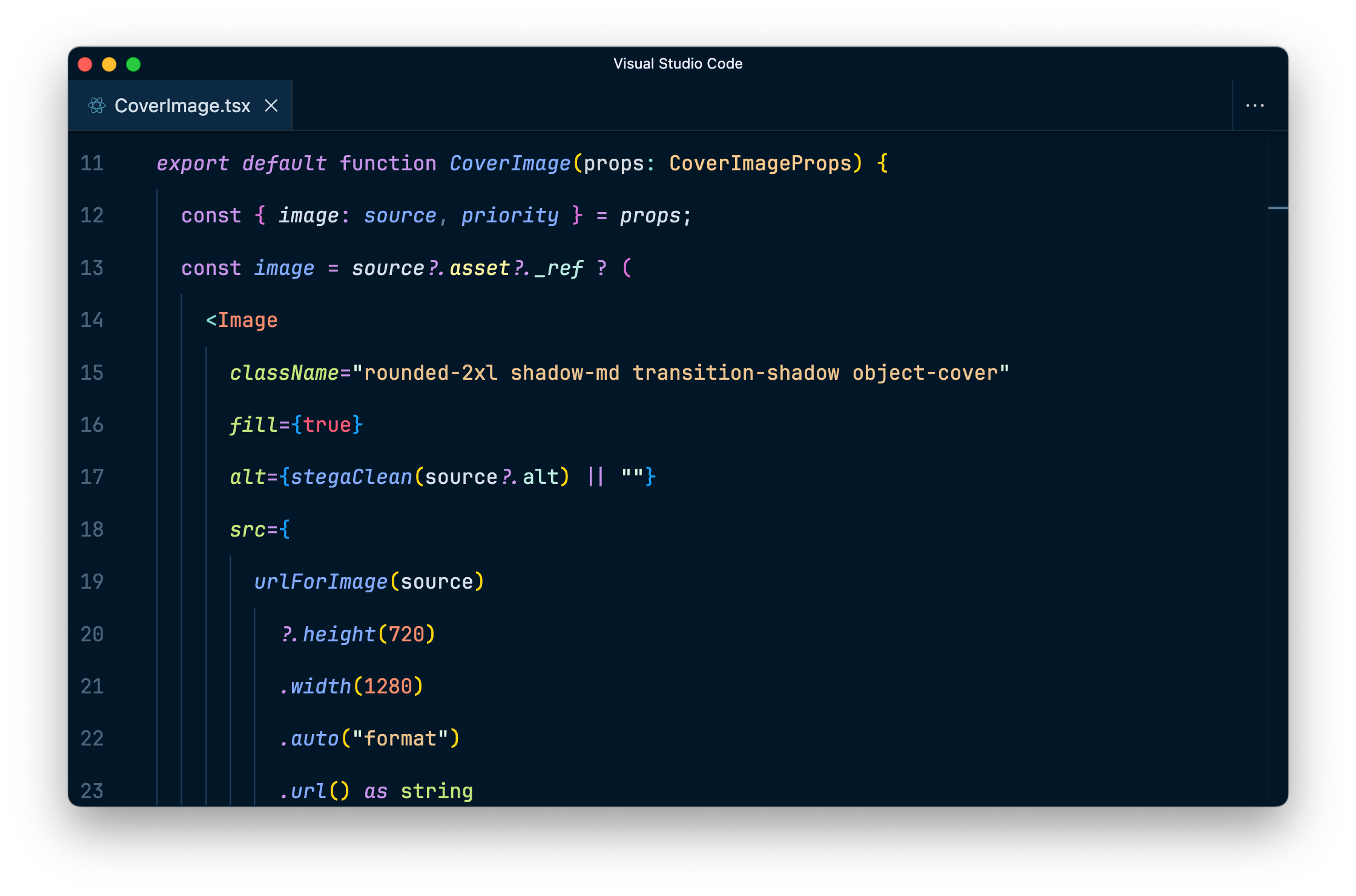Click the yellow minimize window button
This screenshot has height=896, width=1356.
pos(109,65)
